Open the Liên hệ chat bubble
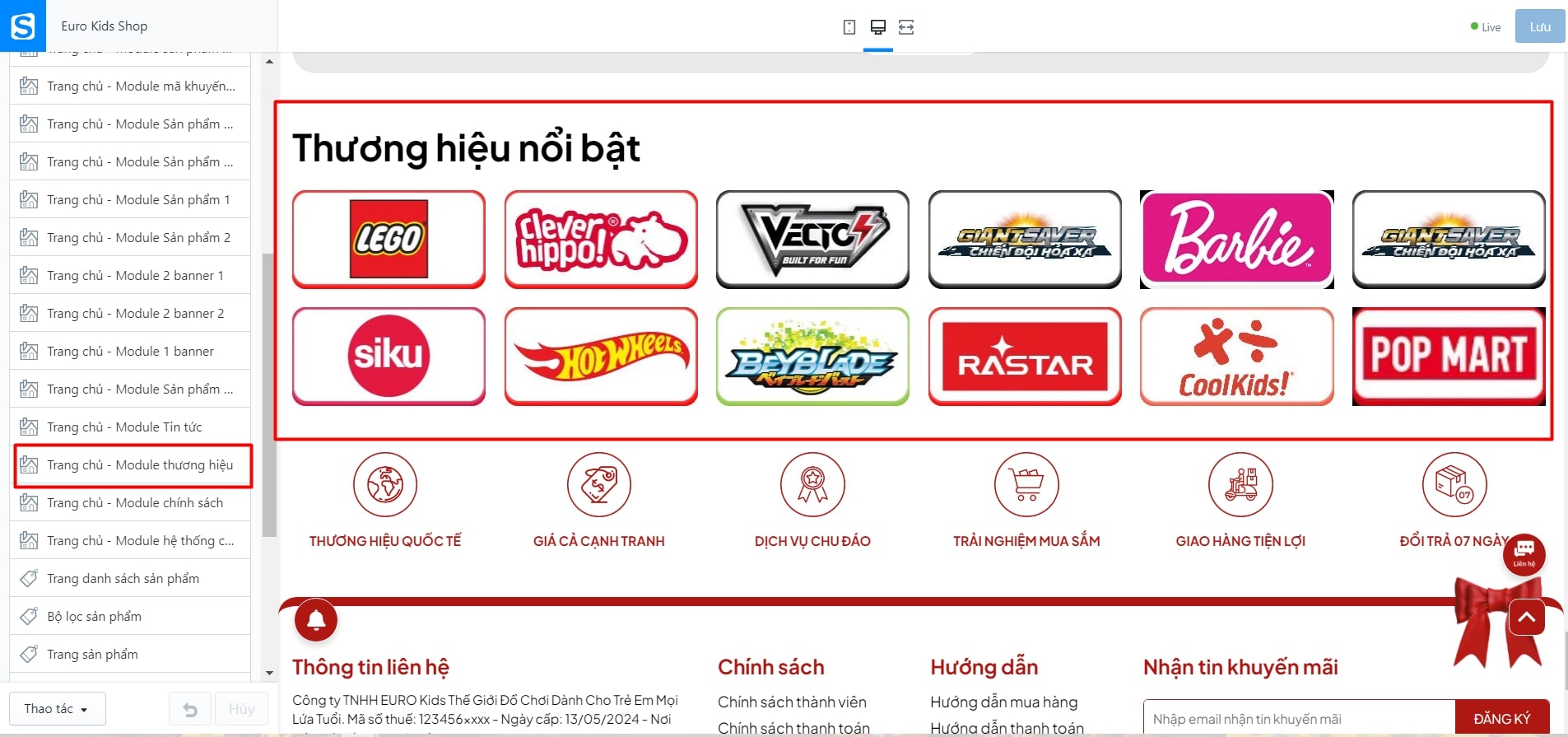The width and height of the screenshot is (1568, 737). pyautogui.click(x=1524, y=554)
